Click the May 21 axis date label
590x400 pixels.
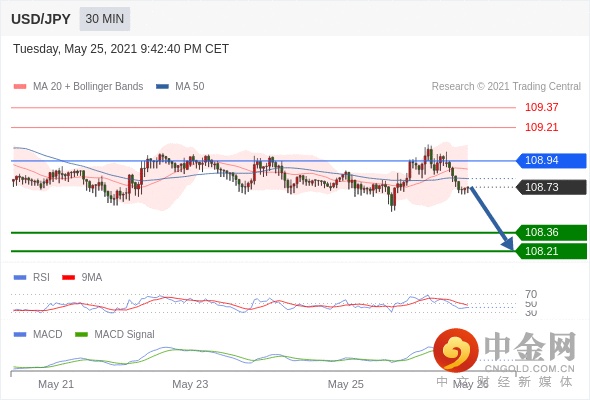56,385
